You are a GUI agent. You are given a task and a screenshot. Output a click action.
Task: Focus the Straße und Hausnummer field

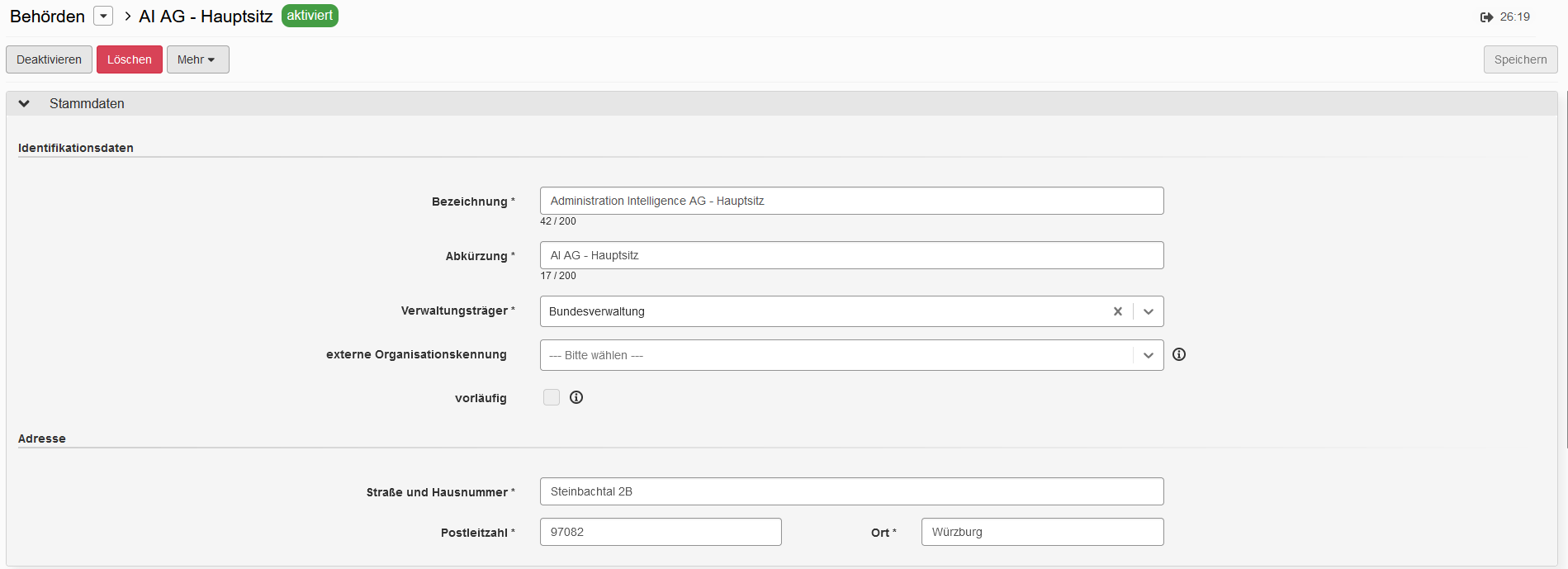(851, 491)
